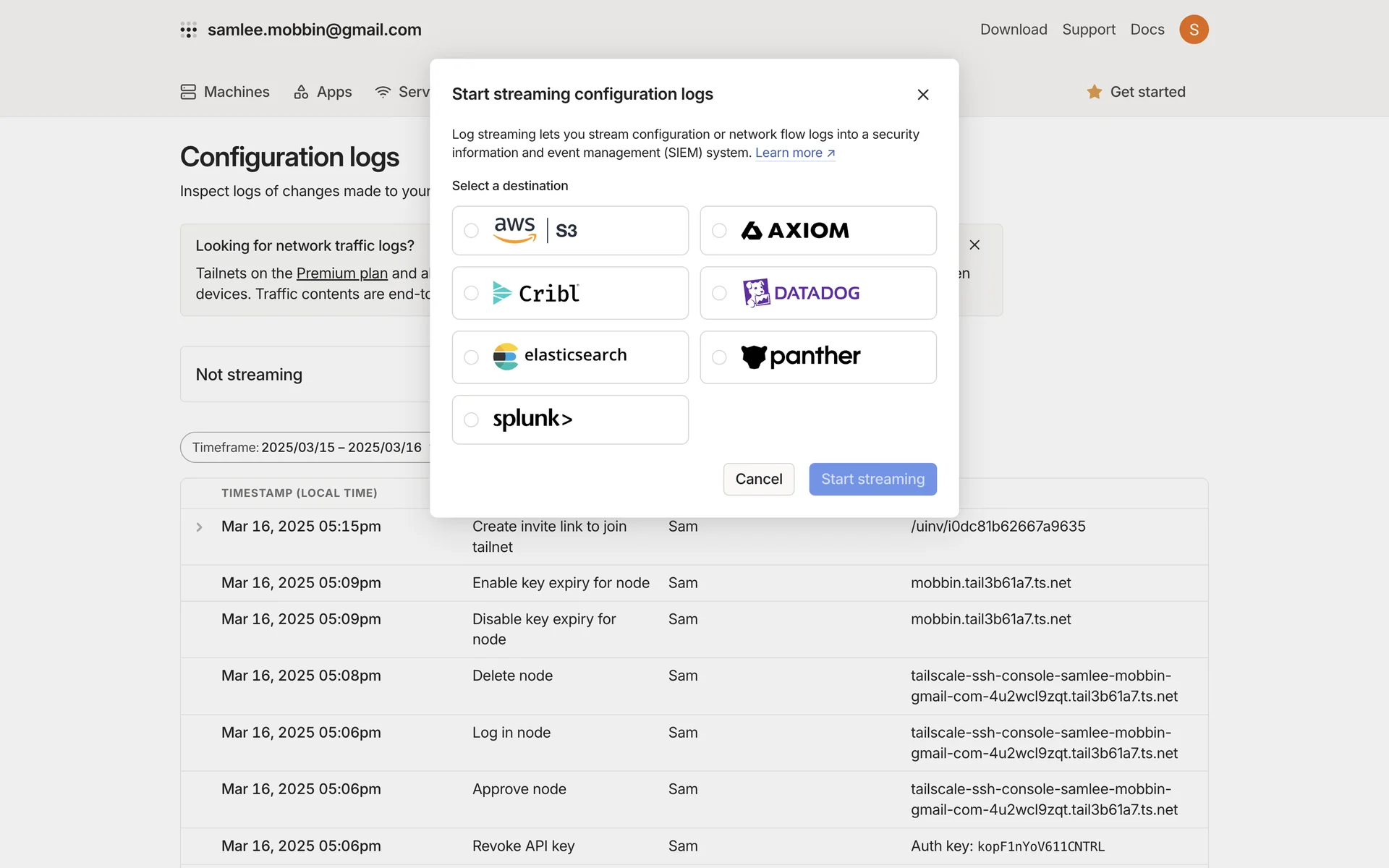Expand the 05:15pm invite link log row

click(199, 527)
